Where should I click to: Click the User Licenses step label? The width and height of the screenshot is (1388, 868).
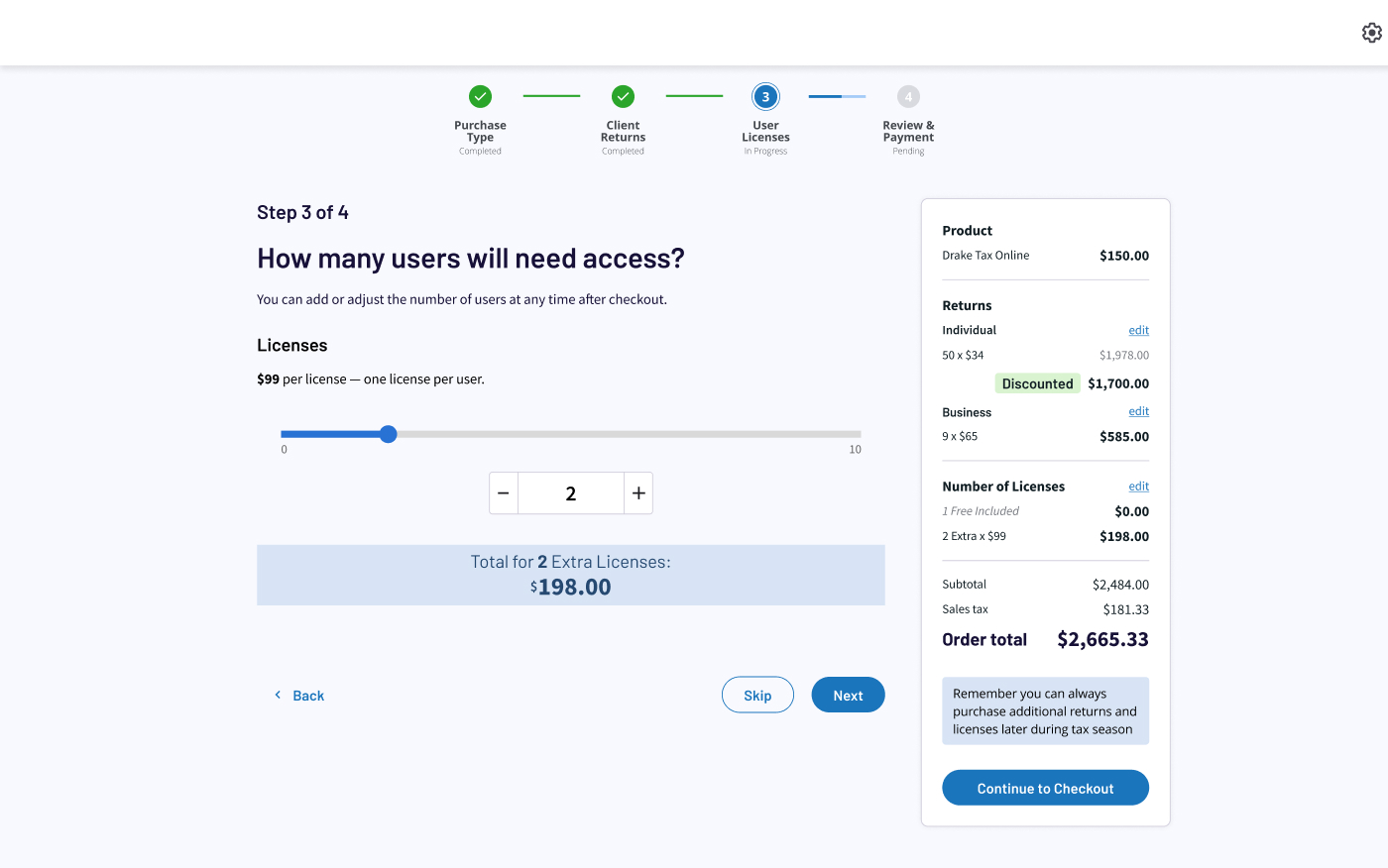click(765, 132)
